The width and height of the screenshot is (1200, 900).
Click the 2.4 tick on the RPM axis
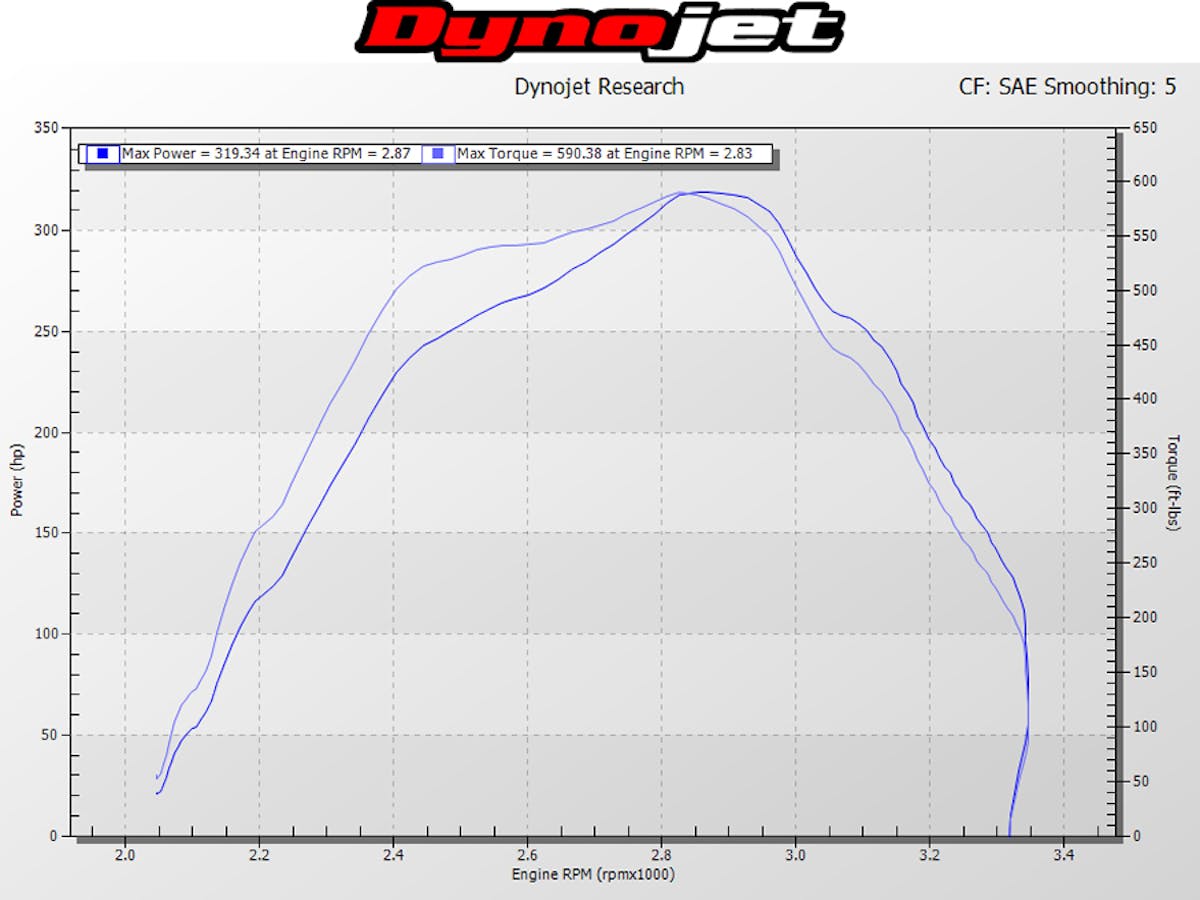click(x=393, y=856)
